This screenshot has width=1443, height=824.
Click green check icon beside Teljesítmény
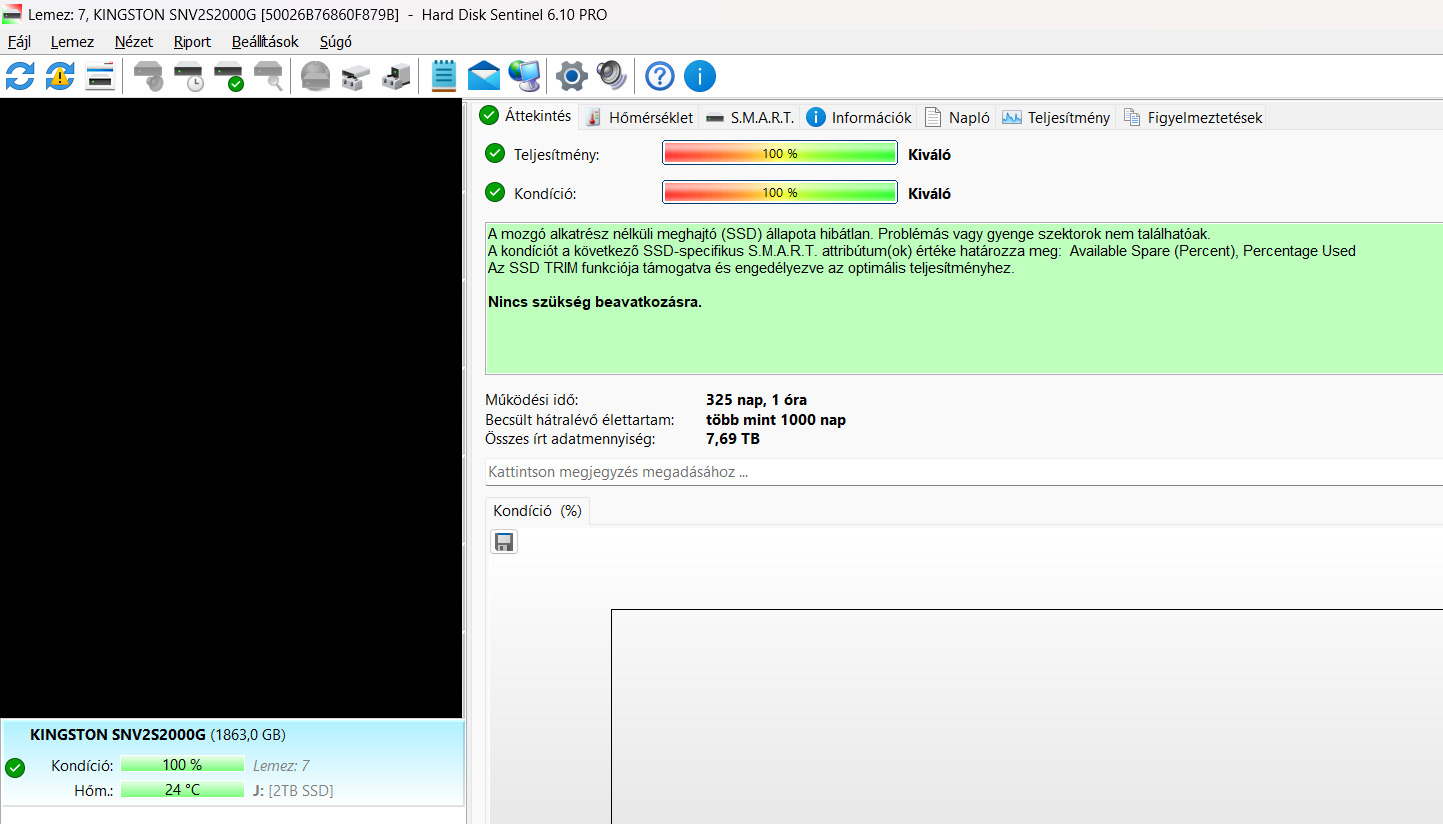(495, 153)
